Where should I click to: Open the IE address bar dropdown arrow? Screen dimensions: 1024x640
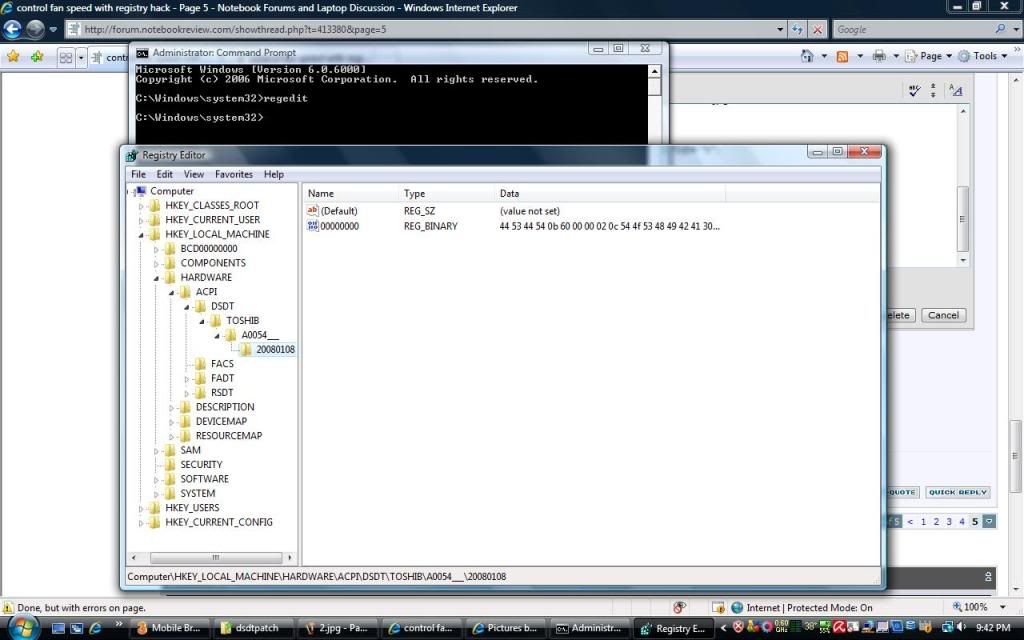tap(780, 29)
